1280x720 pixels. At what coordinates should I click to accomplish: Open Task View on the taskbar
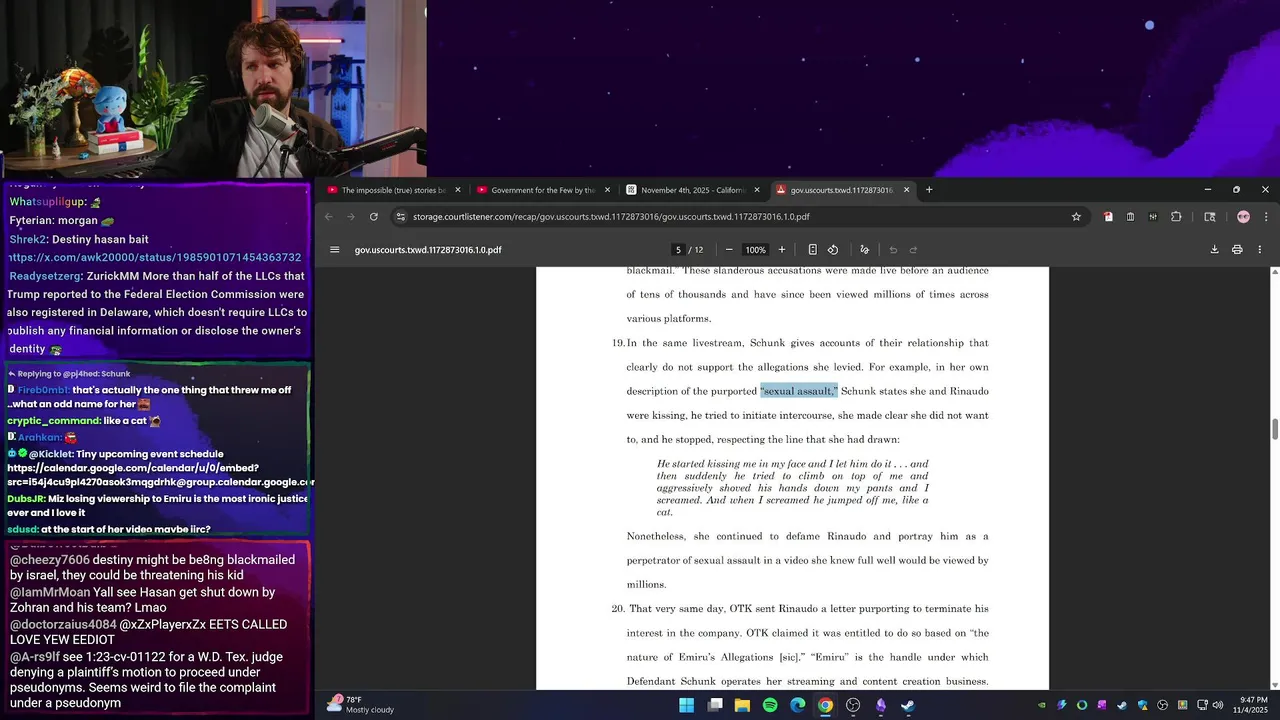(715, 705)
